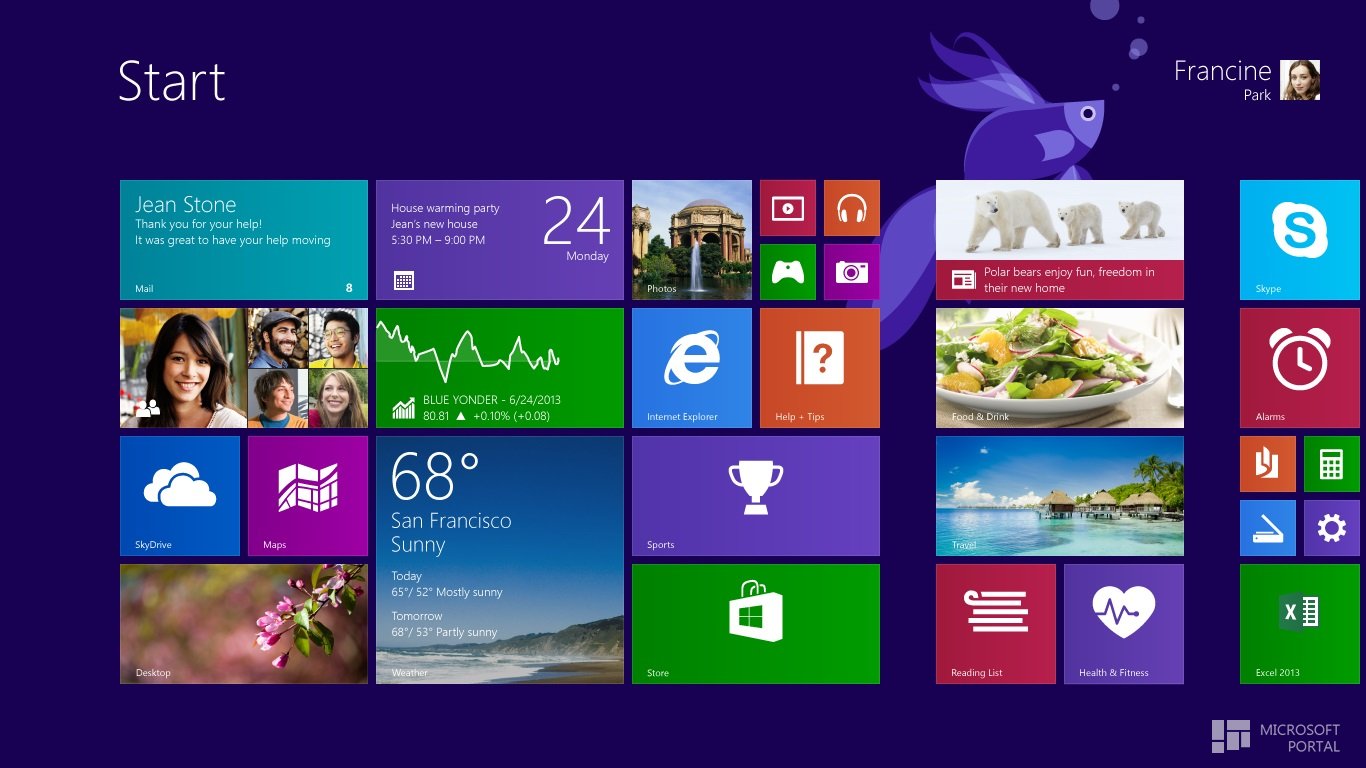Open SkyDrive cloud storage

180,495
